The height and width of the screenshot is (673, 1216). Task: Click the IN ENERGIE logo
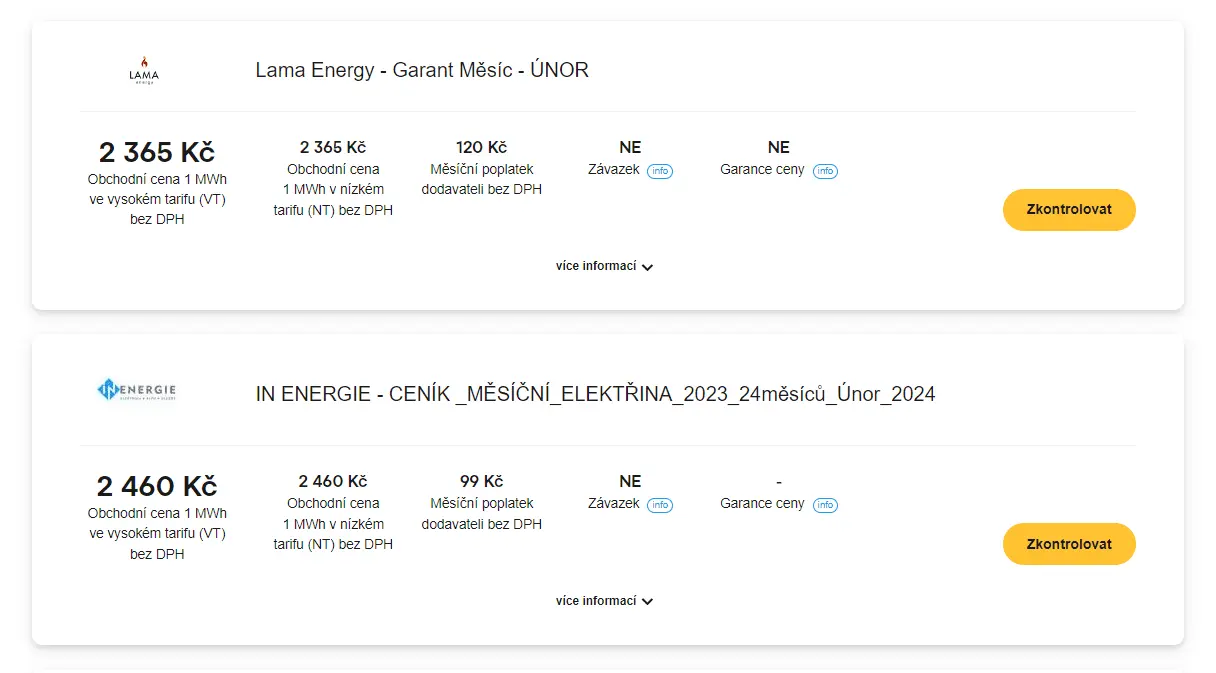click(x=137, y=390)
